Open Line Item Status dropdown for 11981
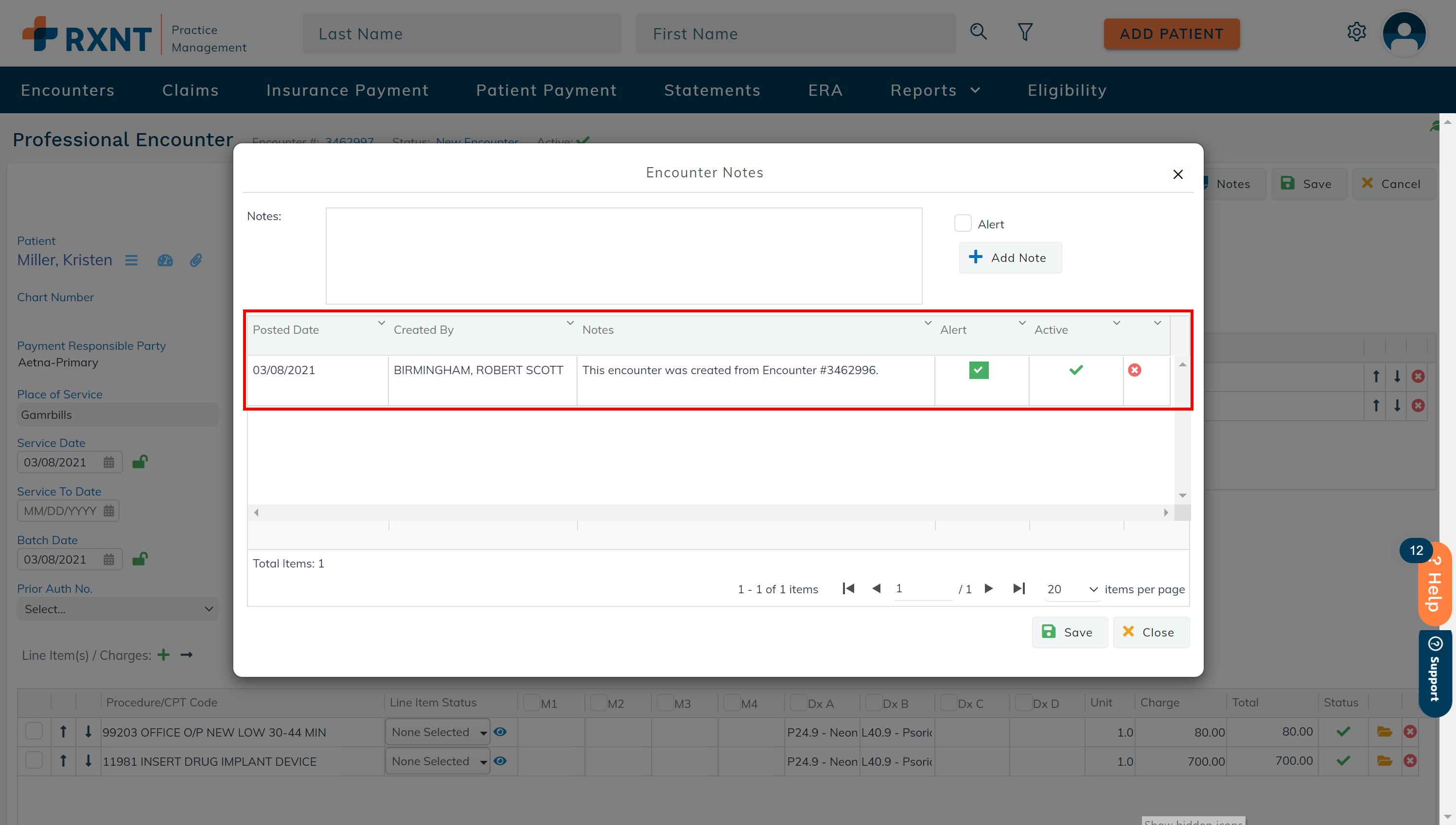 pyautogui.click(x=438, y=761)
